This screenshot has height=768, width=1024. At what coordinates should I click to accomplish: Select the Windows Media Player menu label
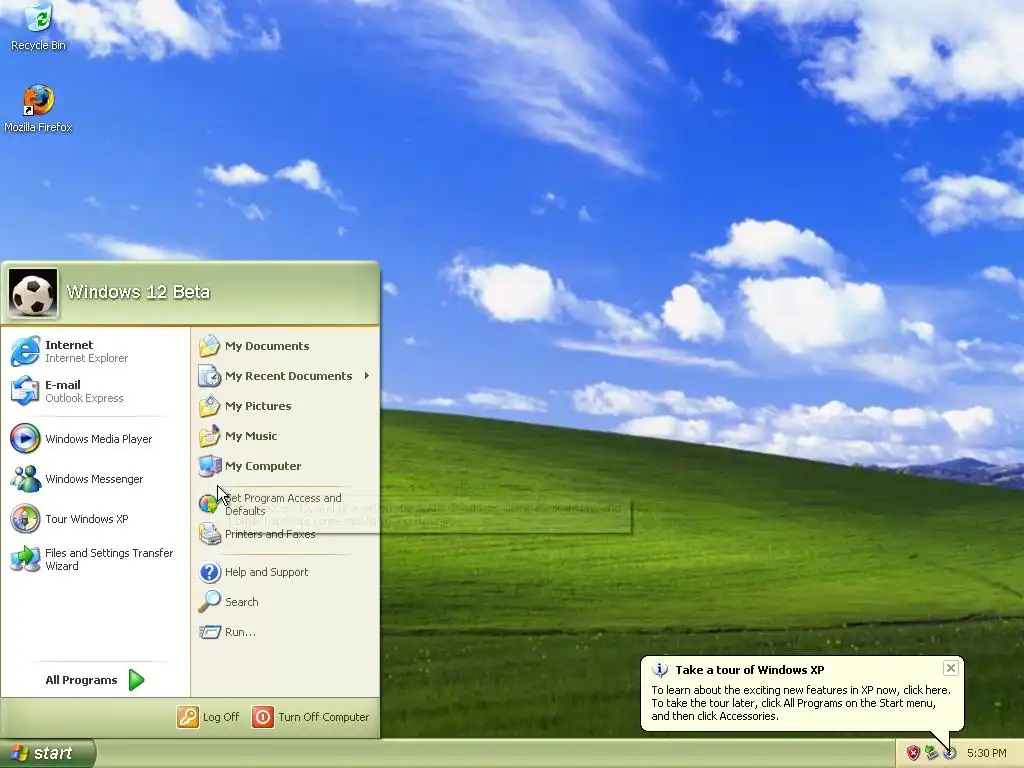click(x=99, y=439)
